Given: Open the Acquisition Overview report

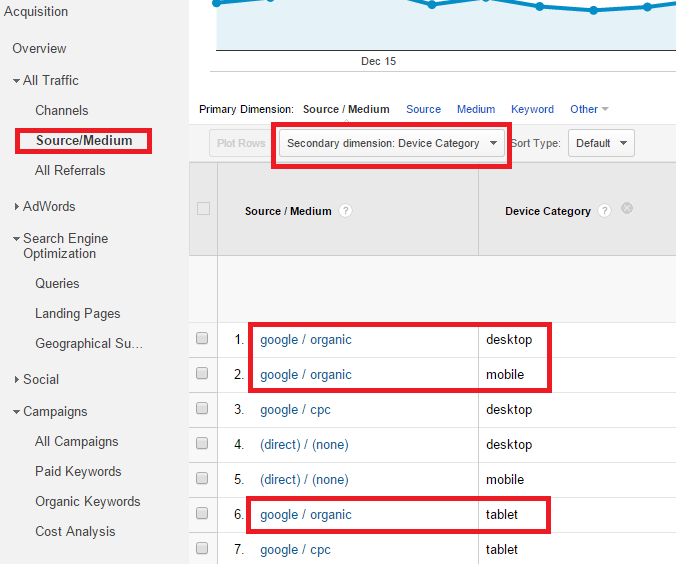Looking at the screenshot, I should (39, 48).
